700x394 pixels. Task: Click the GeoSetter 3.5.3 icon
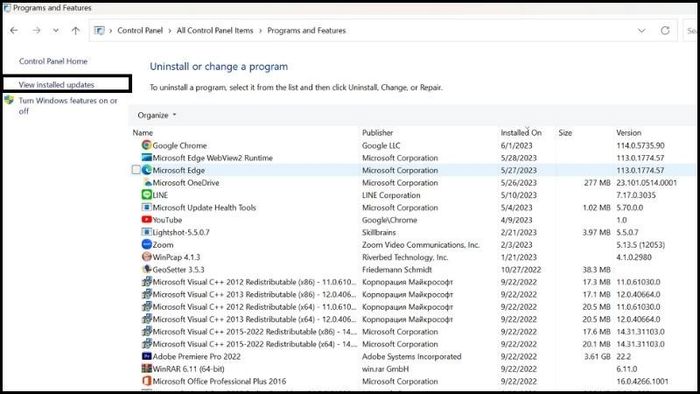146,270
